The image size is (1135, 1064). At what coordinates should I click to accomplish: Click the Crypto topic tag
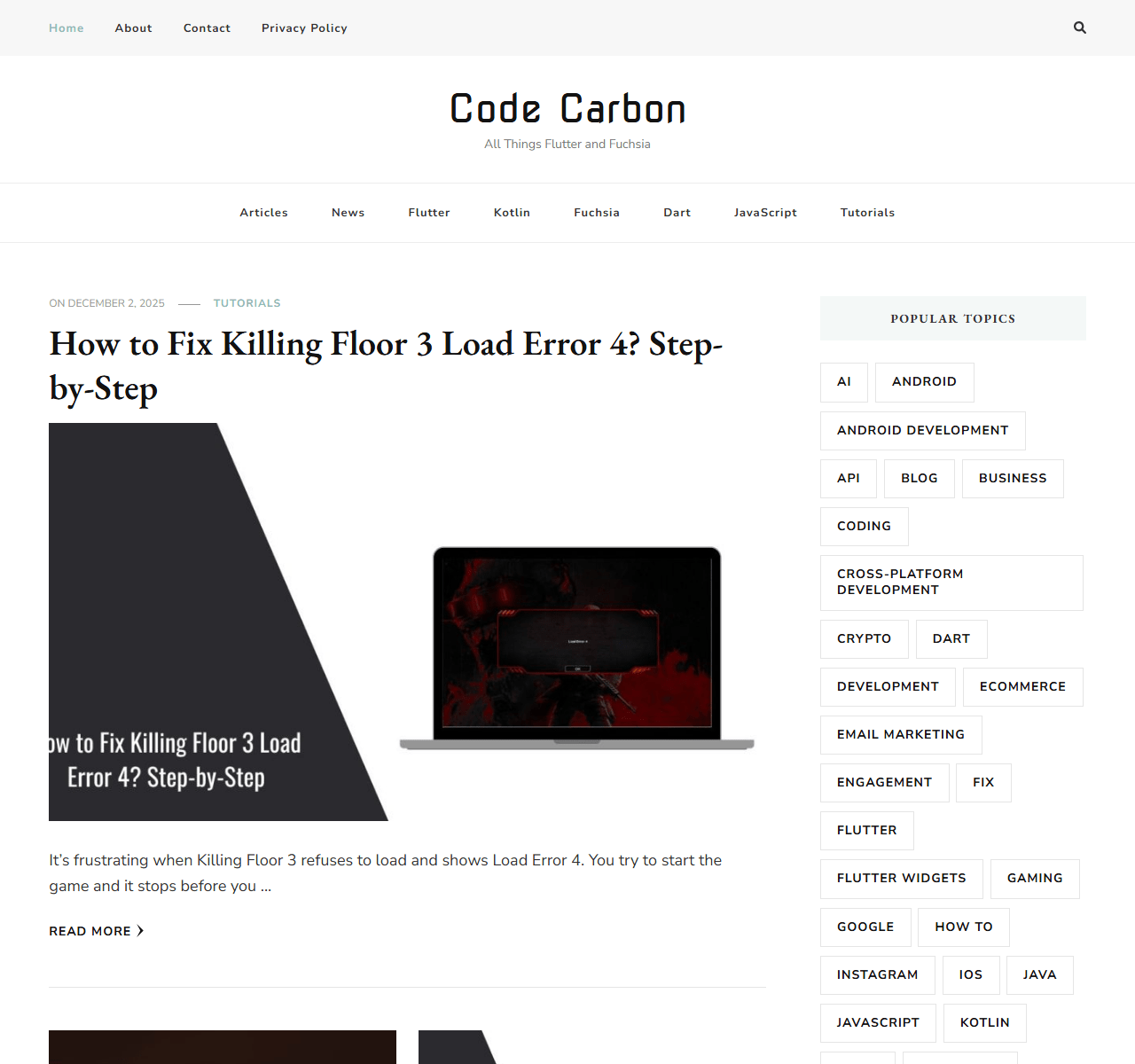864,639
